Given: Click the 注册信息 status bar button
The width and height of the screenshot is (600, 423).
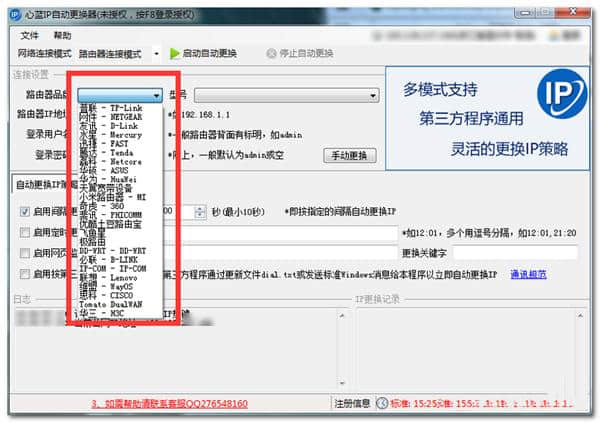Looking at the screenshot, I should tap(352, 403).
